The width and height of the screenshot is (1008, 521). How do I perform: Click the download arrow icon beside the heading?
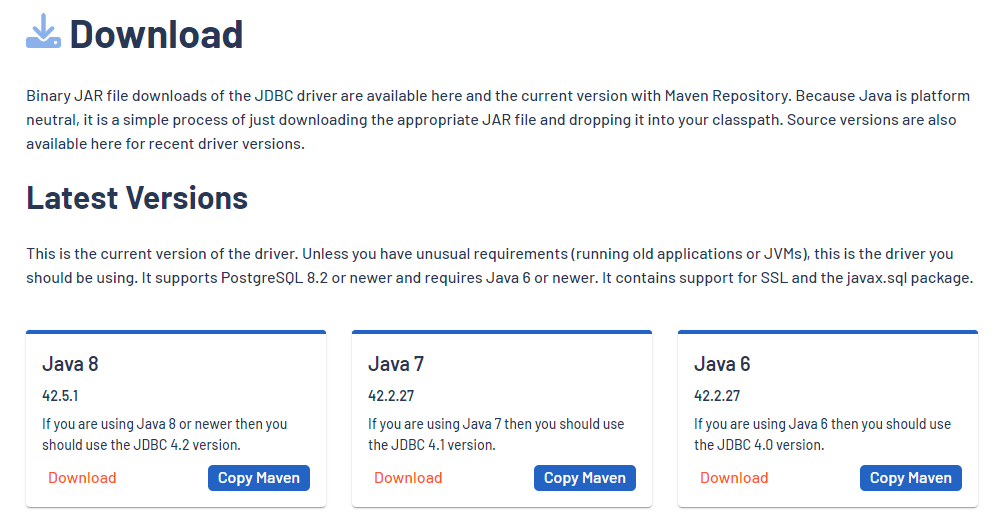pyautogui.click(x=44, y=33)
